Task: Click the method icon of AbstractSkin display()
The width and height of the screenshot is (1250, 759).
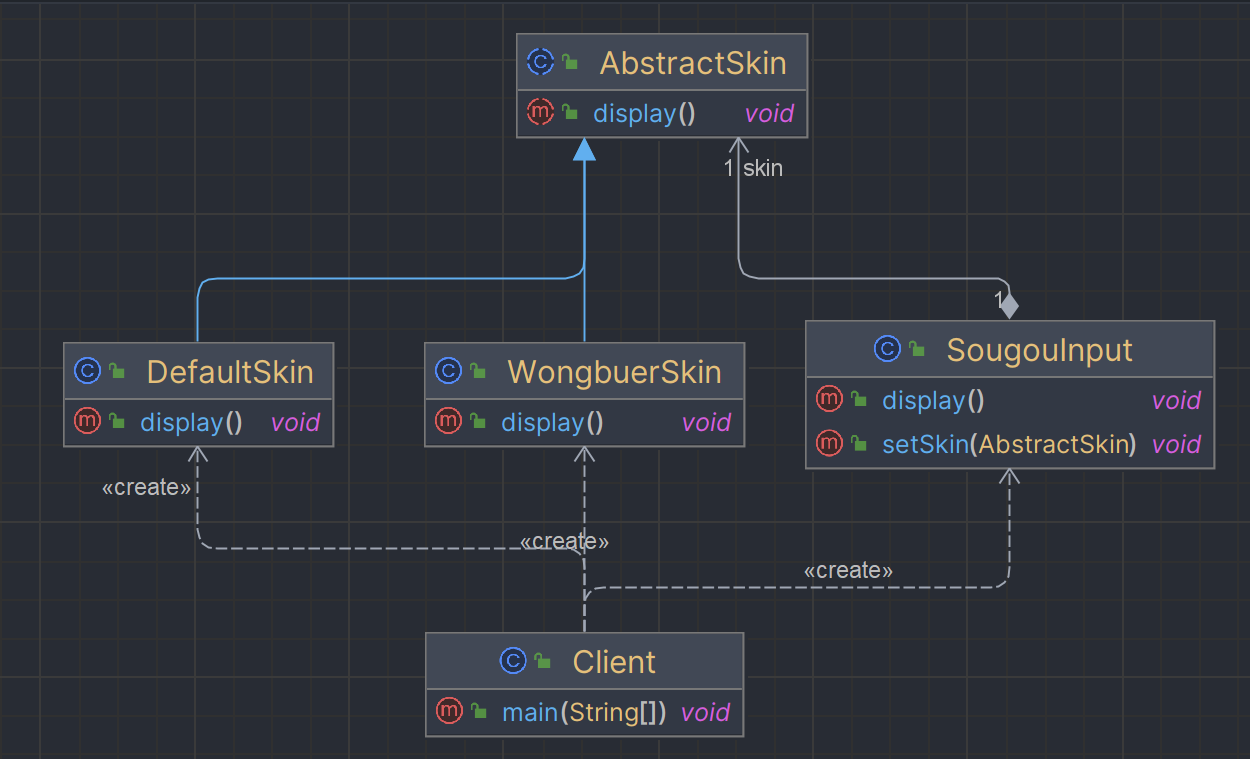Action: (x=540, y=113)
